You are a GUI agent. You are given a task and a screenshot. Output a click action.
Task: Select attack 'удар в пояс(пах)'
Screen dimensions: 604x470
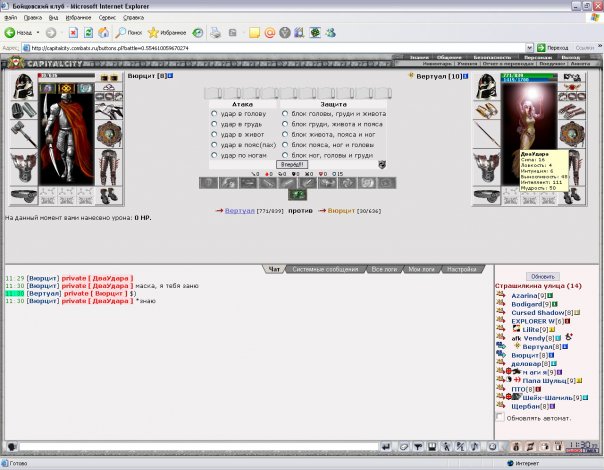[214, 145]
